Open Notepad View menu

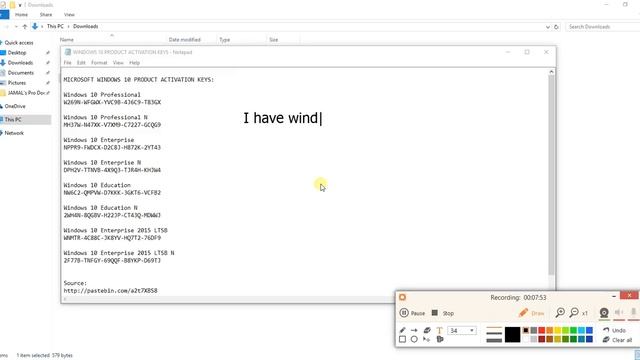(x=118, y=63)
